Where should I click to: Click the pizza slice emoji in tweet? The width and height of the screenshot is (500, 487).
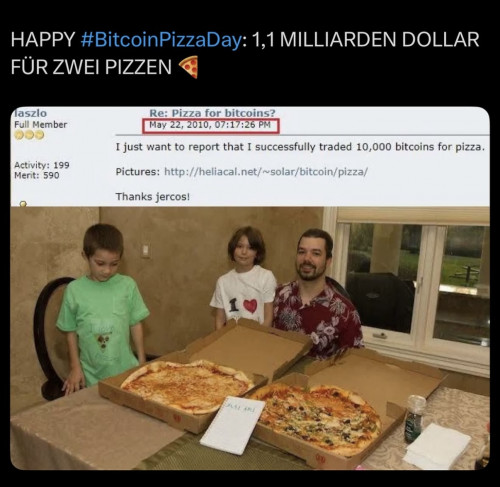(x=189, y=67)
